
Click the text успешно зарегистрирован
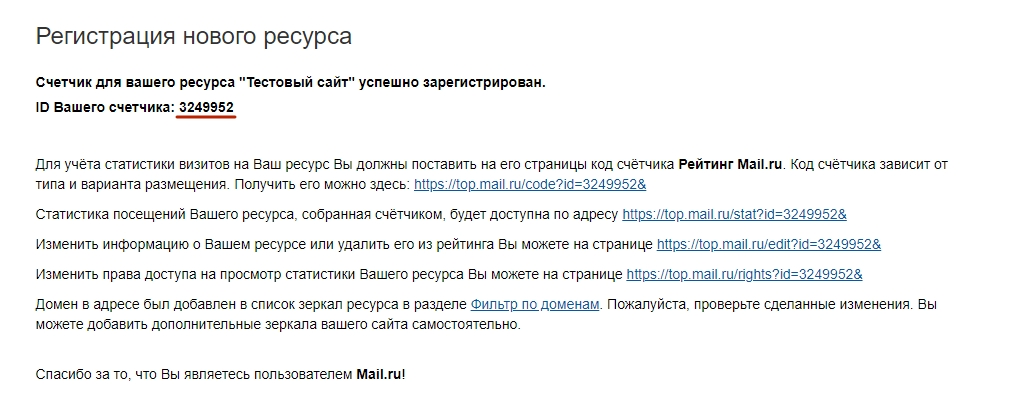pyautogui.click(x=452, y=83)
